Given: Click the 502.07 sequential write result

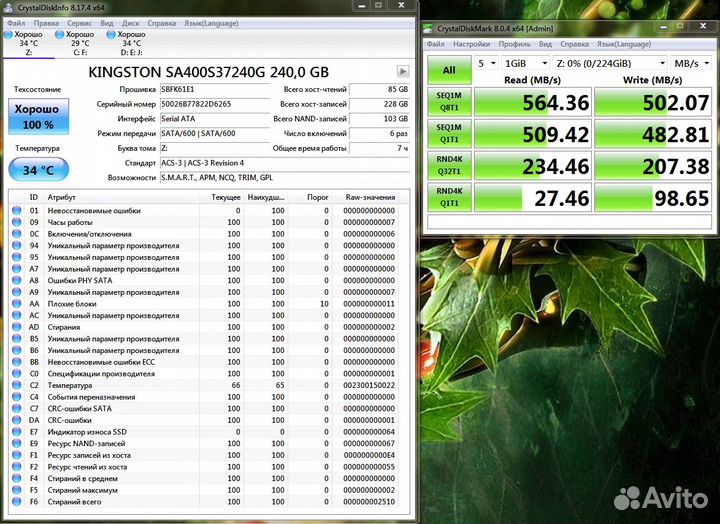Looking at the screenshot, I should click(653, 102).
